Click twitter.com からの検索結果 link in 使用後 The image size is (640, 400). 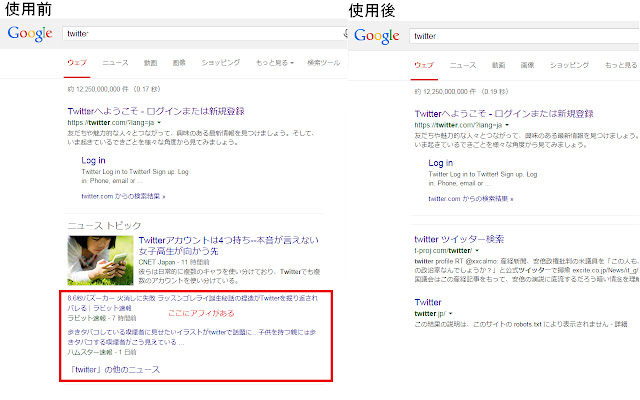coord(471,199)
